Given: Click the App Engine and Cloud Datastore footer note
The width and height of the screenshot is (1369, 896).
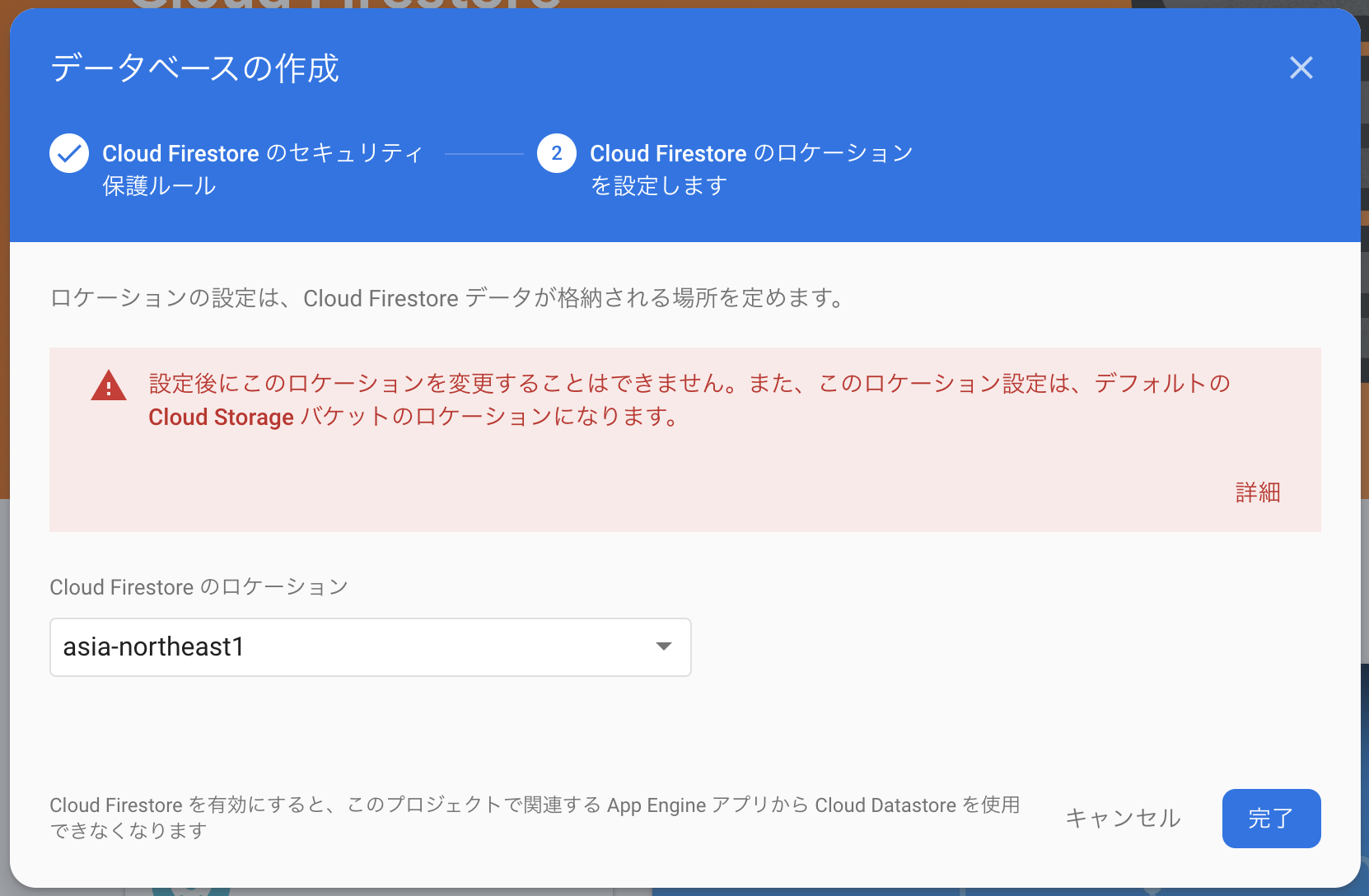Looking at the screenshot, I should pyautogui.click(x=535, y=818).
